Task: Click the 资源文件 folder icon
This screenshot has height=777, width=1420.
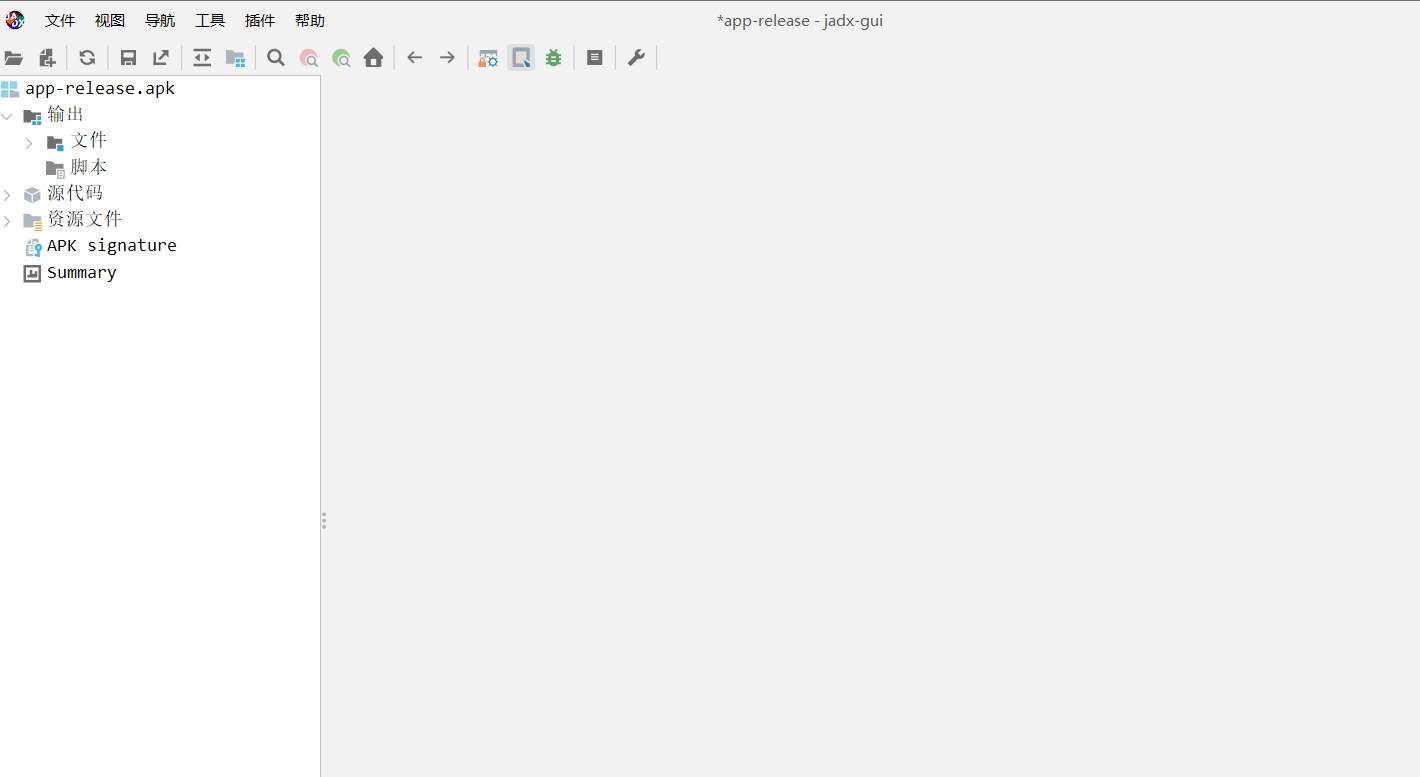Action: pos(33,221)
